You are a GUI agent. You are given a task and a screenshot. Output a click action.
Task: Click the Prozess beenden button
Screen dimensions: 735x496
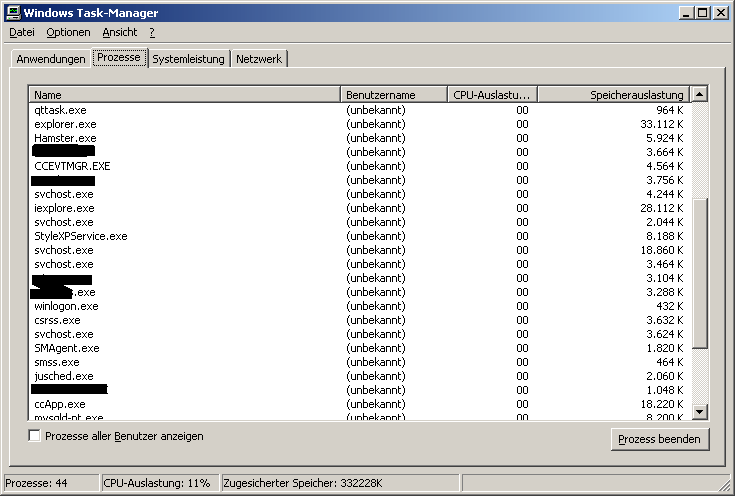point(660,439)
